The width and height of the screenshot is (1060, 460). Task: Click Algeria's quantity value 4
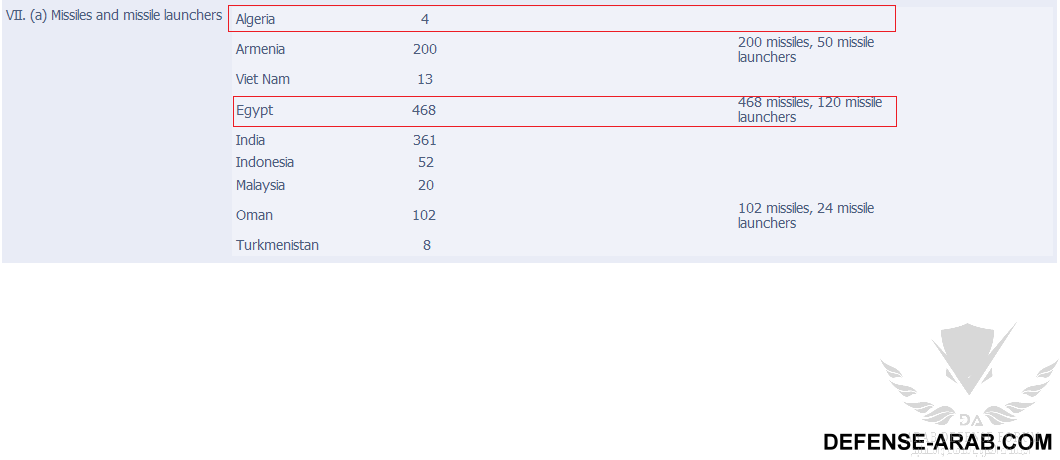click(425, 20)
